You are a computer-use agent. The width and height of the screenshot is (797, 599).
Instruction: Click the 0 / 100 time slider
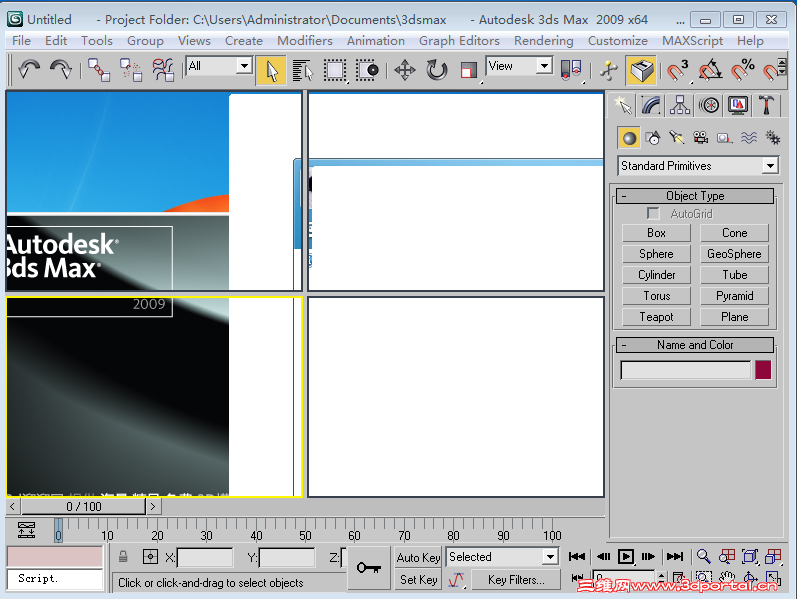pos(84,506)
